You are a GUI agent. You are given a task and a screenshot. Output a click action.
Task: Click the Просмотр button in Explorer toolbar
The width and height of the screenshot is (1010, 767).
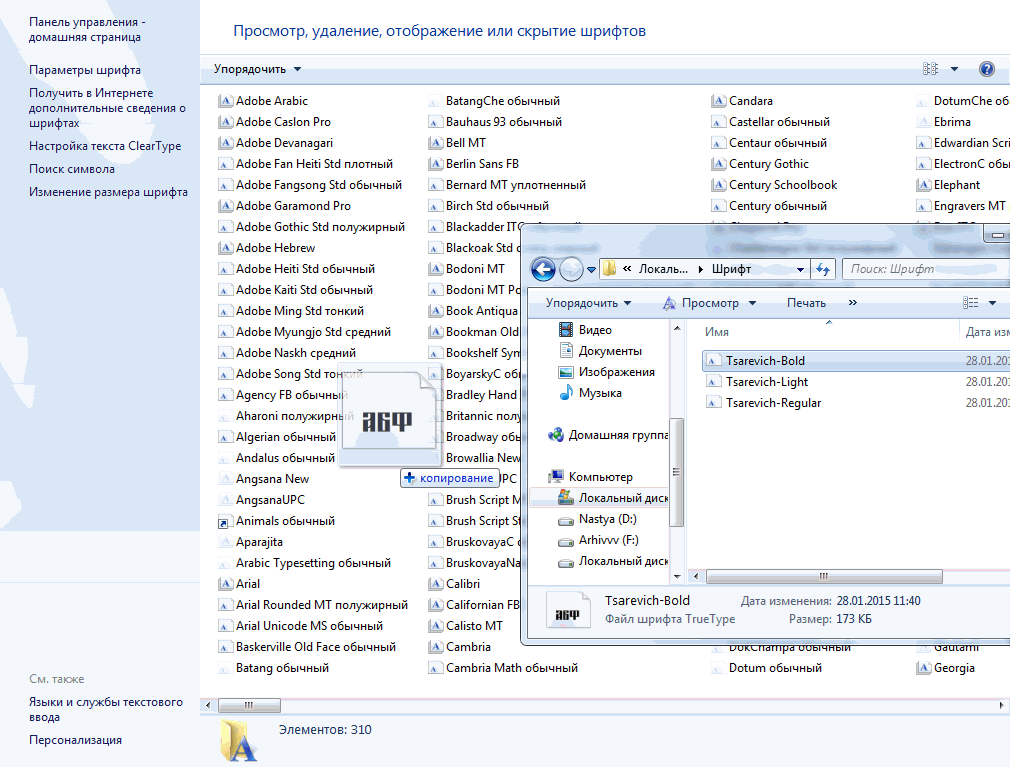point(701,303)
